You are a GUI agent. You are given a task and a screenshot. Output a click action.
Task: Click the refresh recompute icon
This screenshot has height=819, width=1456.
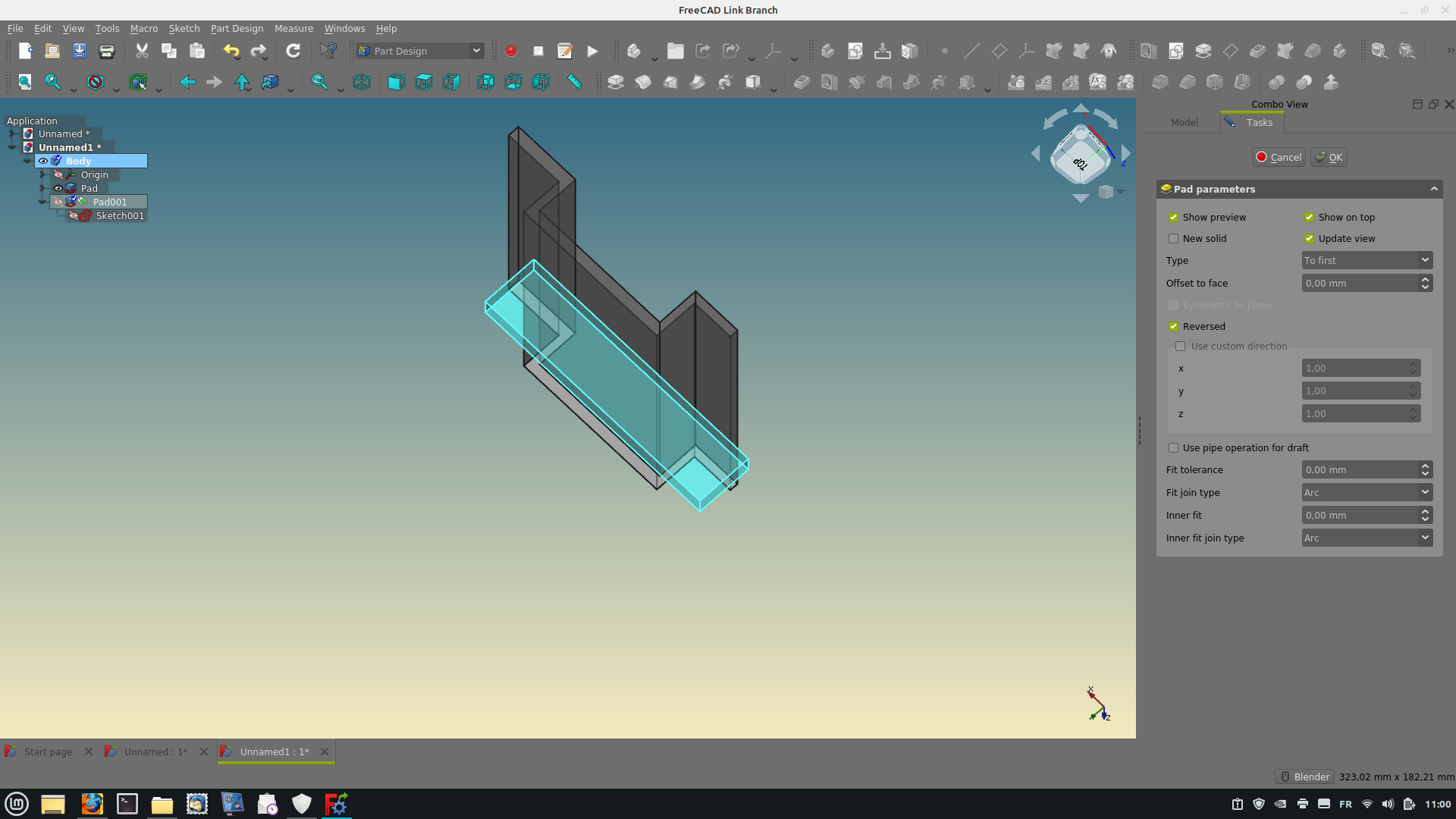click(293, 51)
